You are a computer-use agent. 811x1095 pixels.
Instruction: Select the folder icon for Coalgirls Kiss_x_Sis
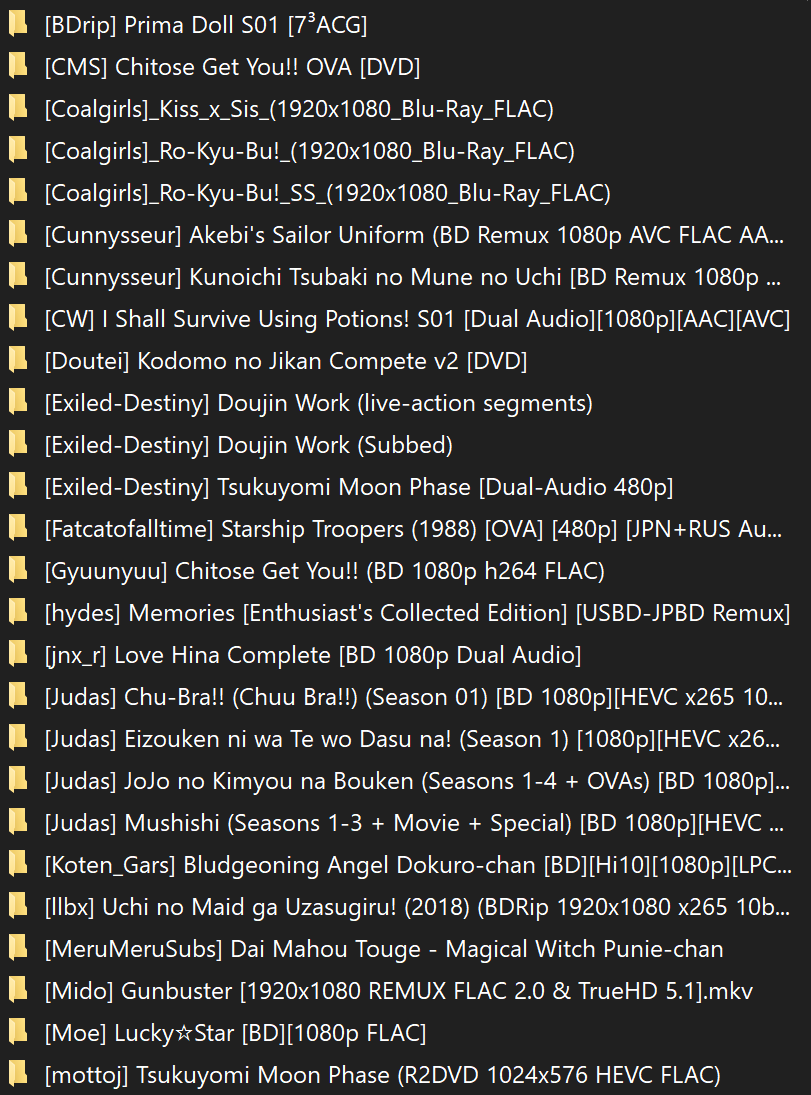[x=17, y=108]
